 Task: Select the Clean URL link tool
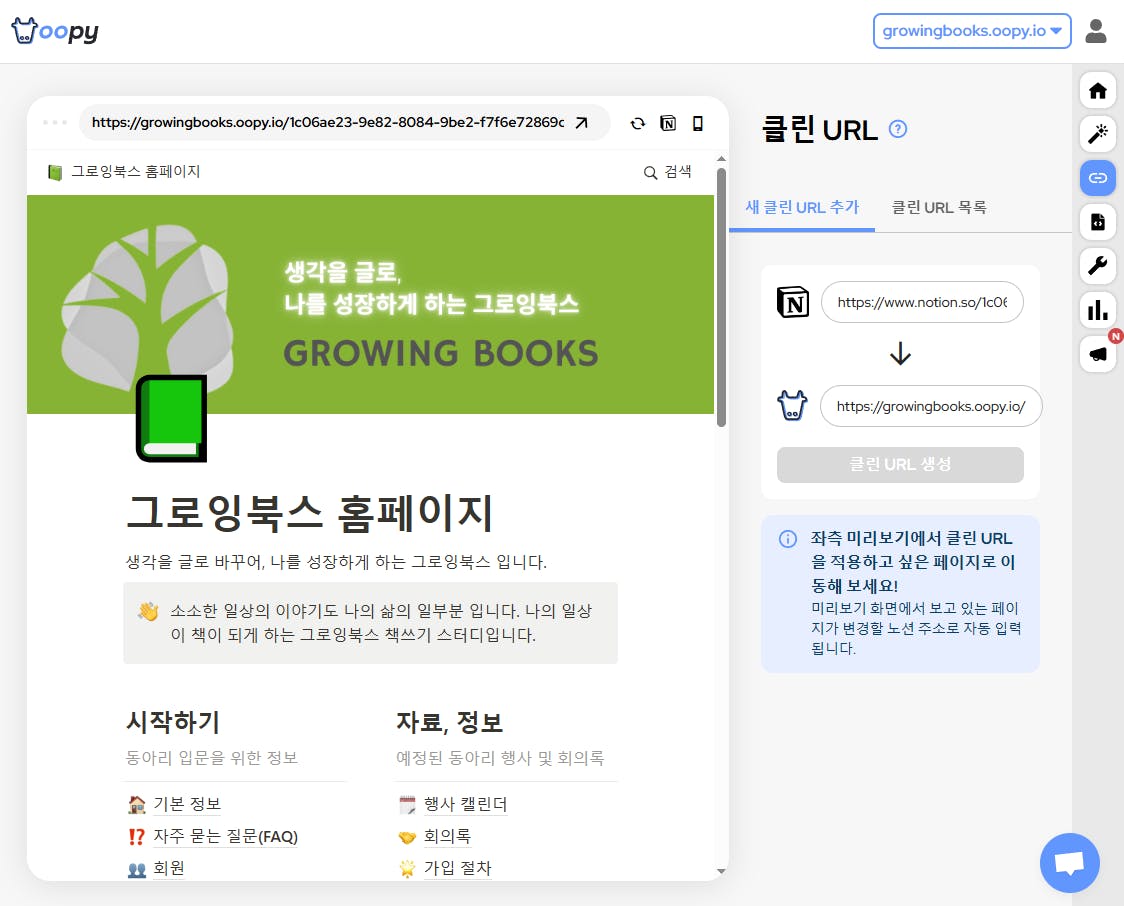click(x=1097, y=178)
